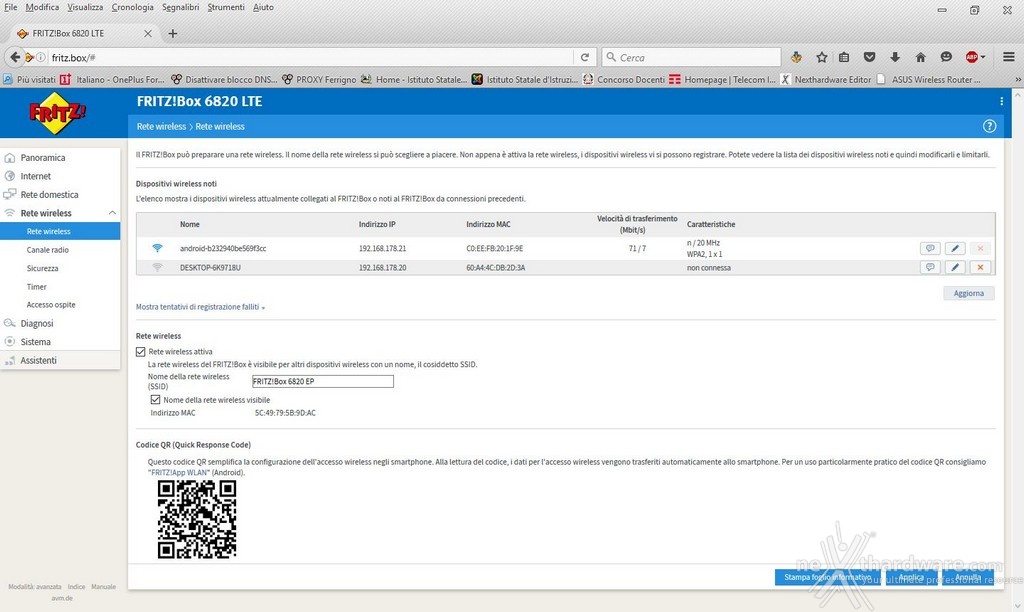Toggle Nome della rete wireless visibile checkbox
The width and height of the screenshot is (1024, 612).
tap(155, 400)
